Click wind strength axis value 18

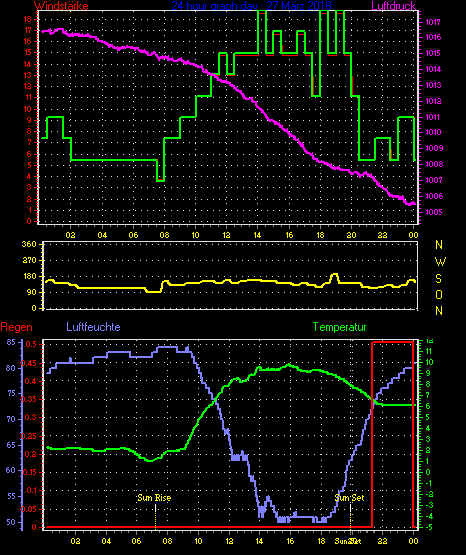[x=28, y=19]
